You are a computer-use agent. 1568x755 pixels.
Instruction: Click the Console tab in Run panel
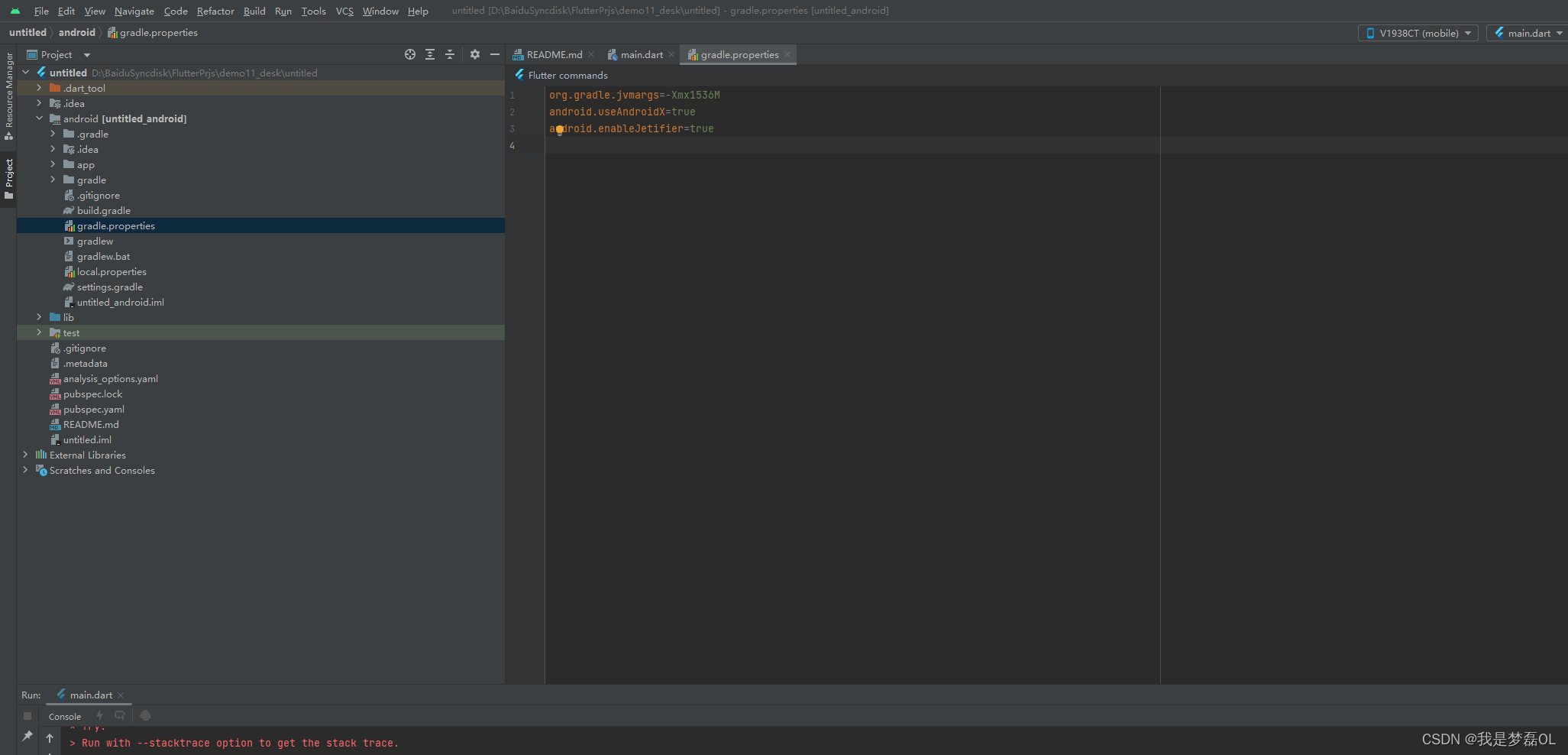click(64, 716)
